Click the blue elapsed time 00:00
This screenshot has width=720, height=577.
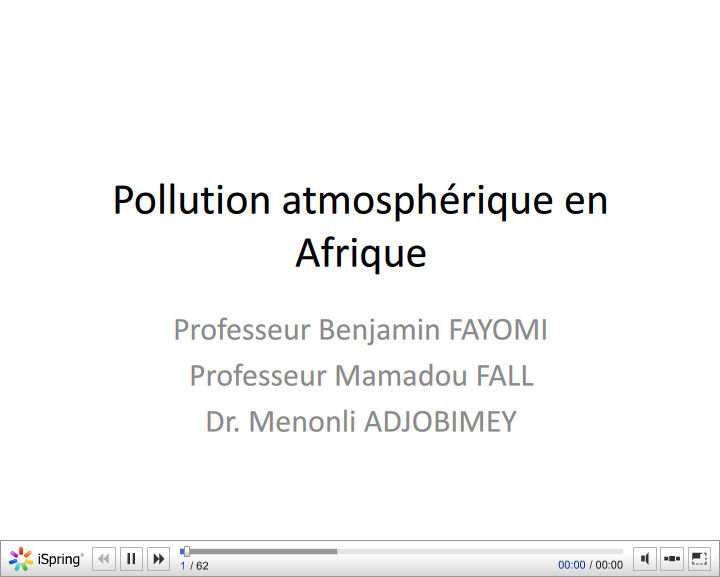571,565
